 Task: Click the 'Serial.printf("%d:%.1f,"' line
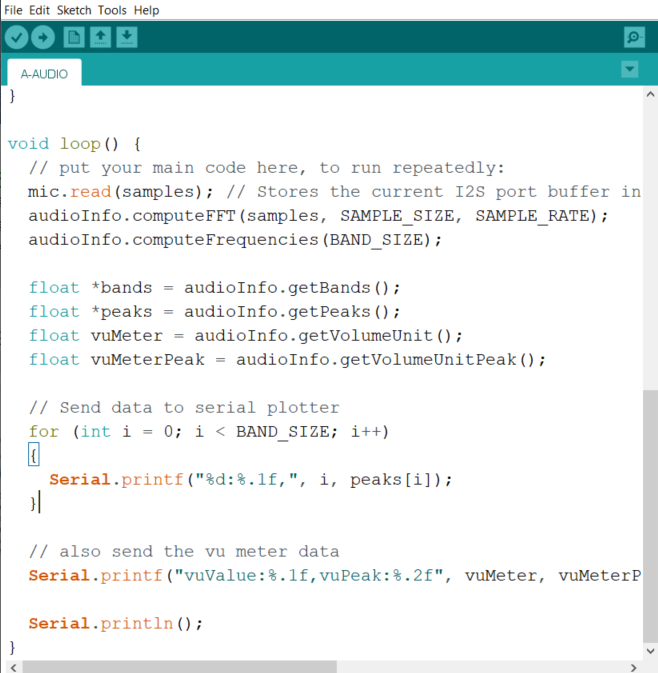pos(251,480)
